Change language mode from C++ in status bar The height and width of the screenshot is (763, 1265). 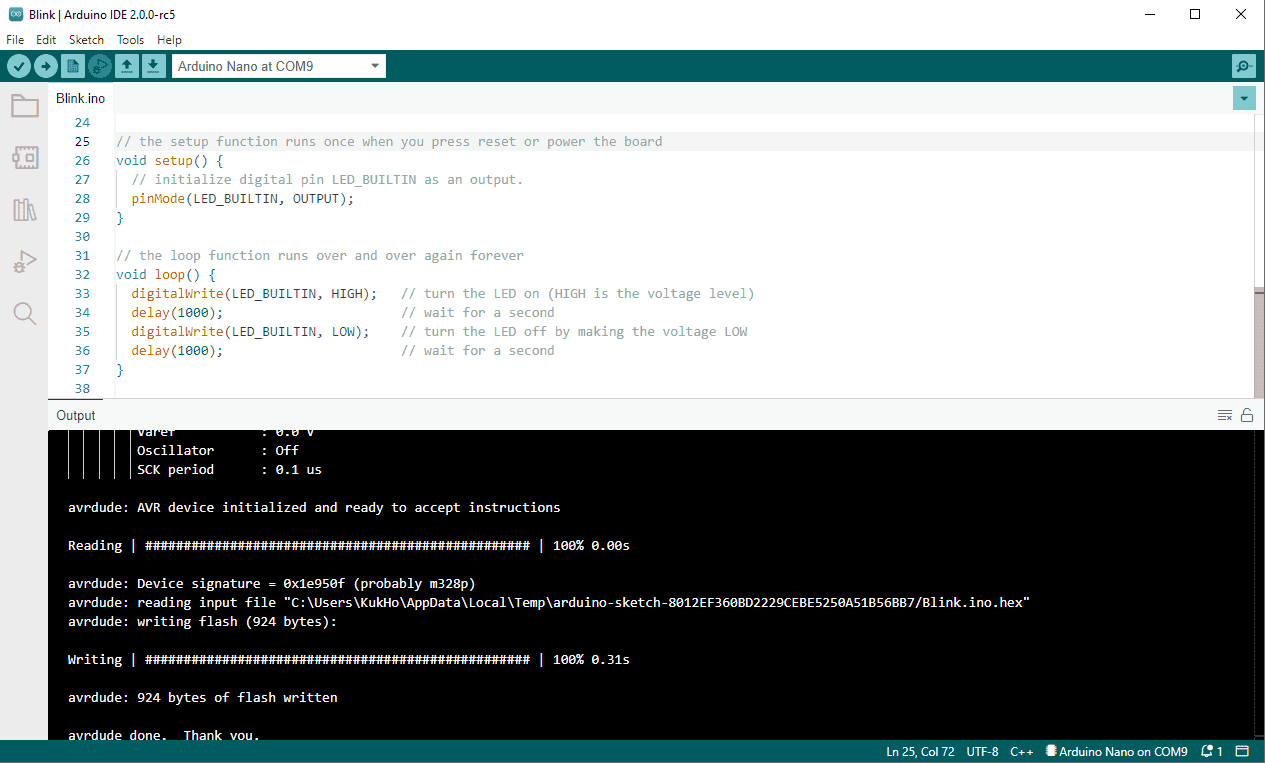[1021, 751]
